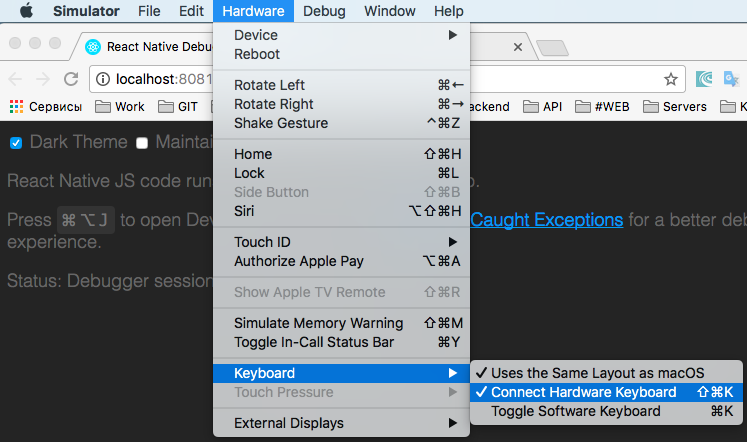Expand the Device submenu
Image resolution: width=747 pixels, height=442 pixels.
click(341, 35)
